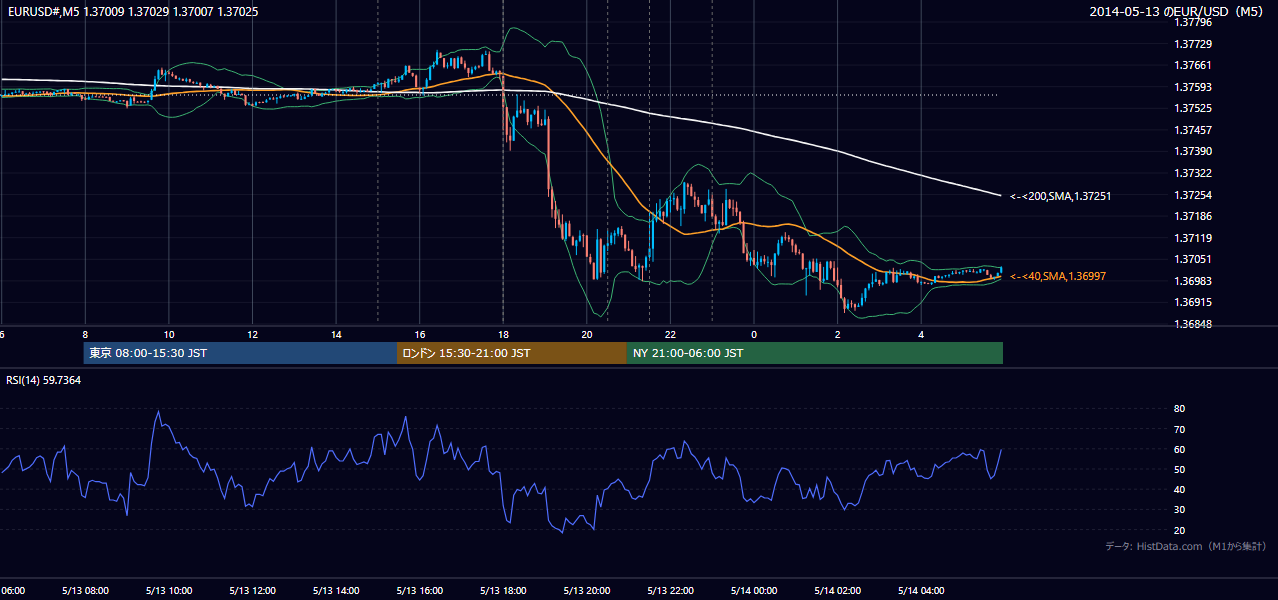Select the 200 SMA value label 1.37251

1061,196
